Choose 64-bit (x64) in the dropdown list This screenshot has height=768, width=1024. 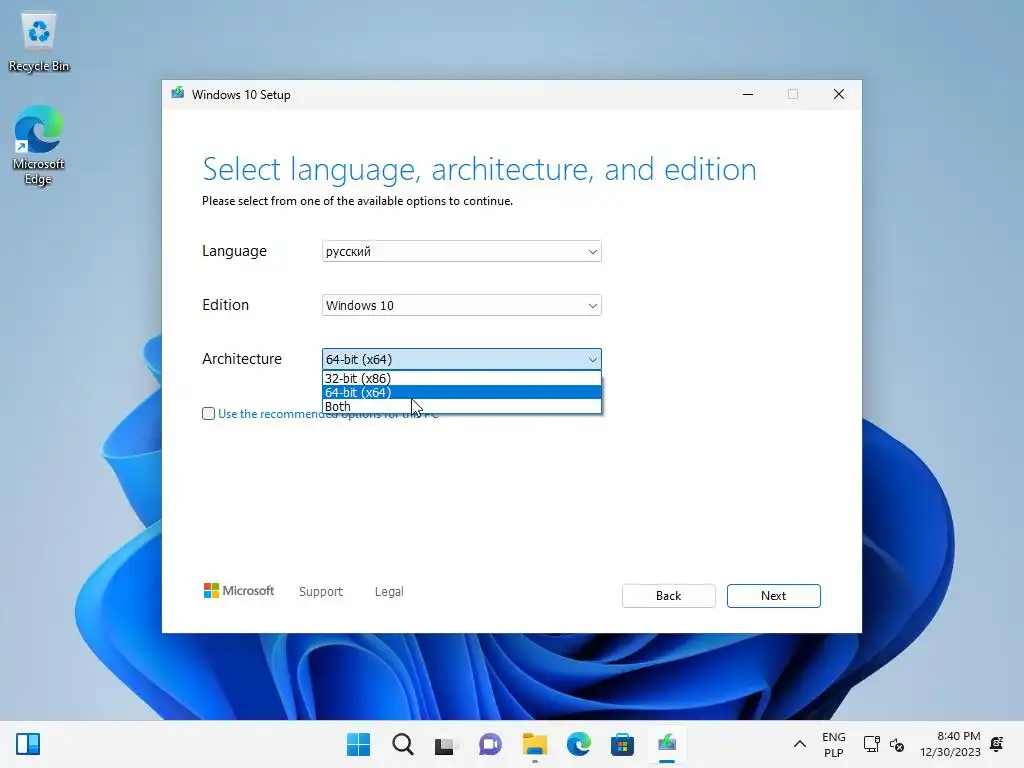pos(462,392)
